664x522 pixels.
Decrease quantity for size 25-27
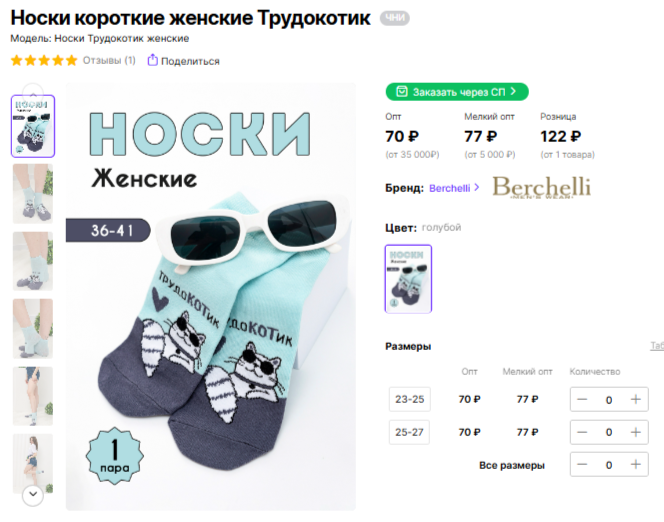582,432
